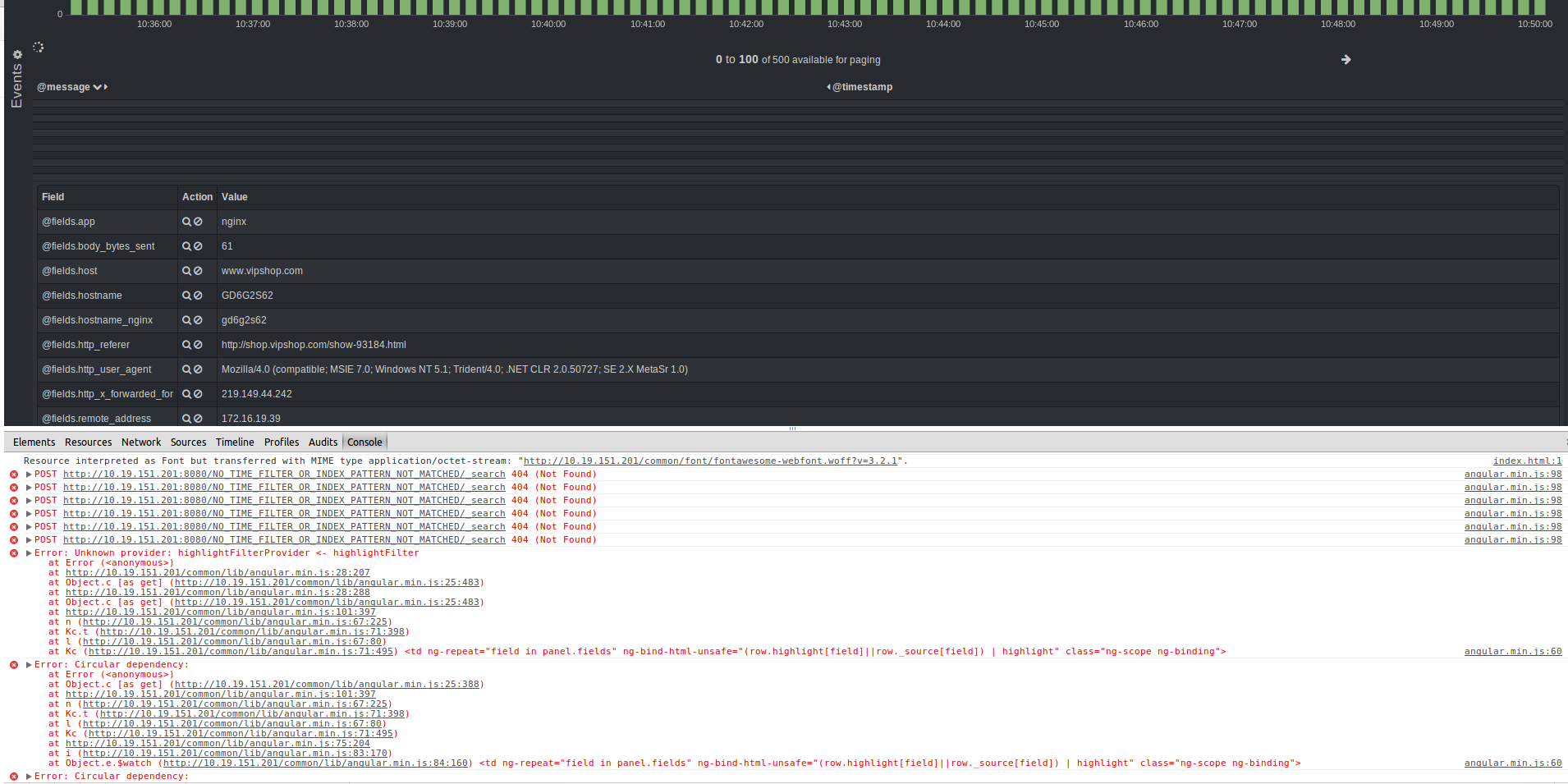Open angular.min.js:84:160 $watch link

pyautogui.click(x=316, y=763)
